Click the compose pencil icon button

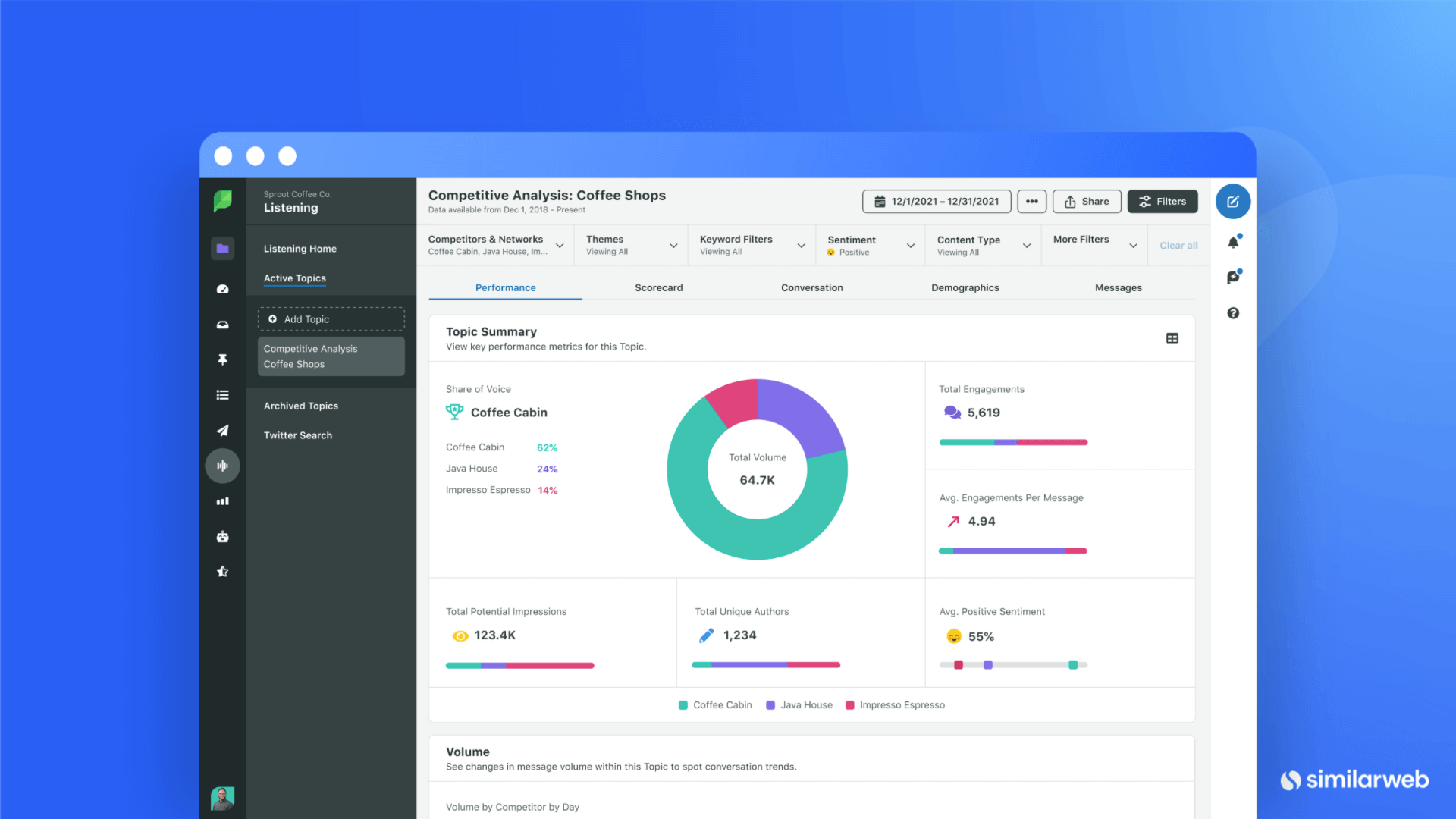click(x=1233, y=202)
